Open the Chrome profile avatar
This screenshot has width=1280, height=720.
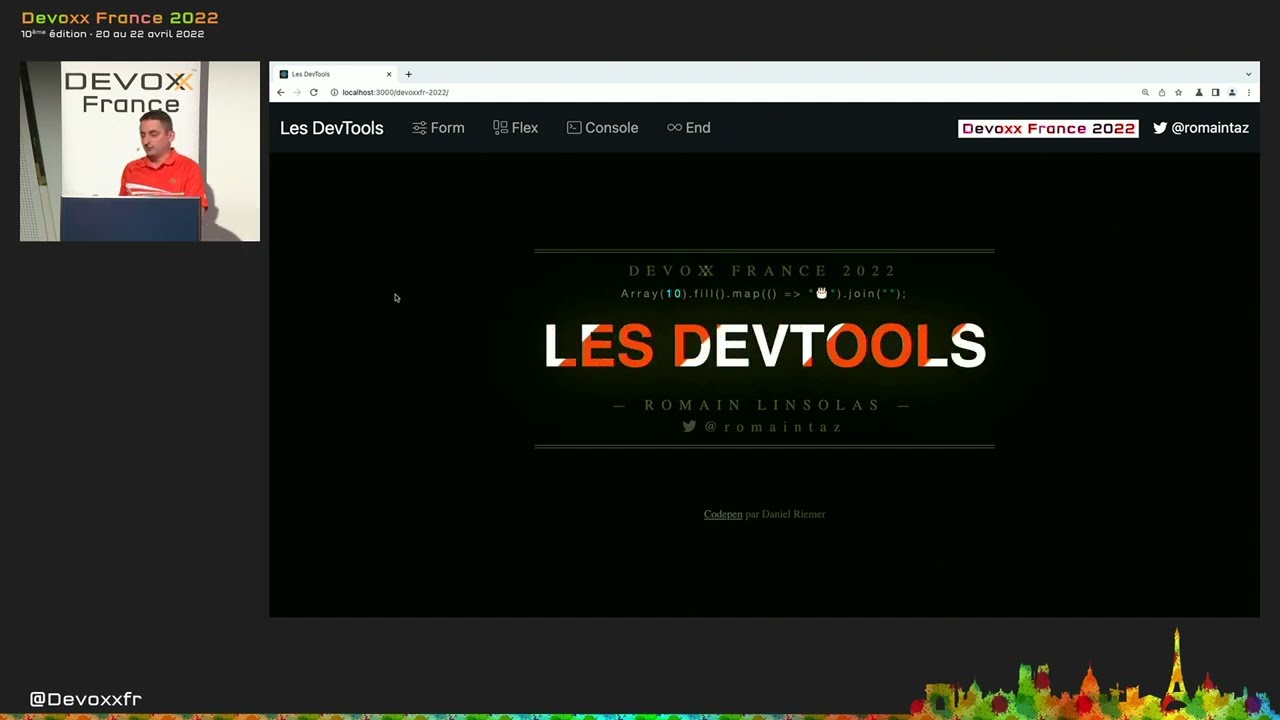(x=1232, y=92)
